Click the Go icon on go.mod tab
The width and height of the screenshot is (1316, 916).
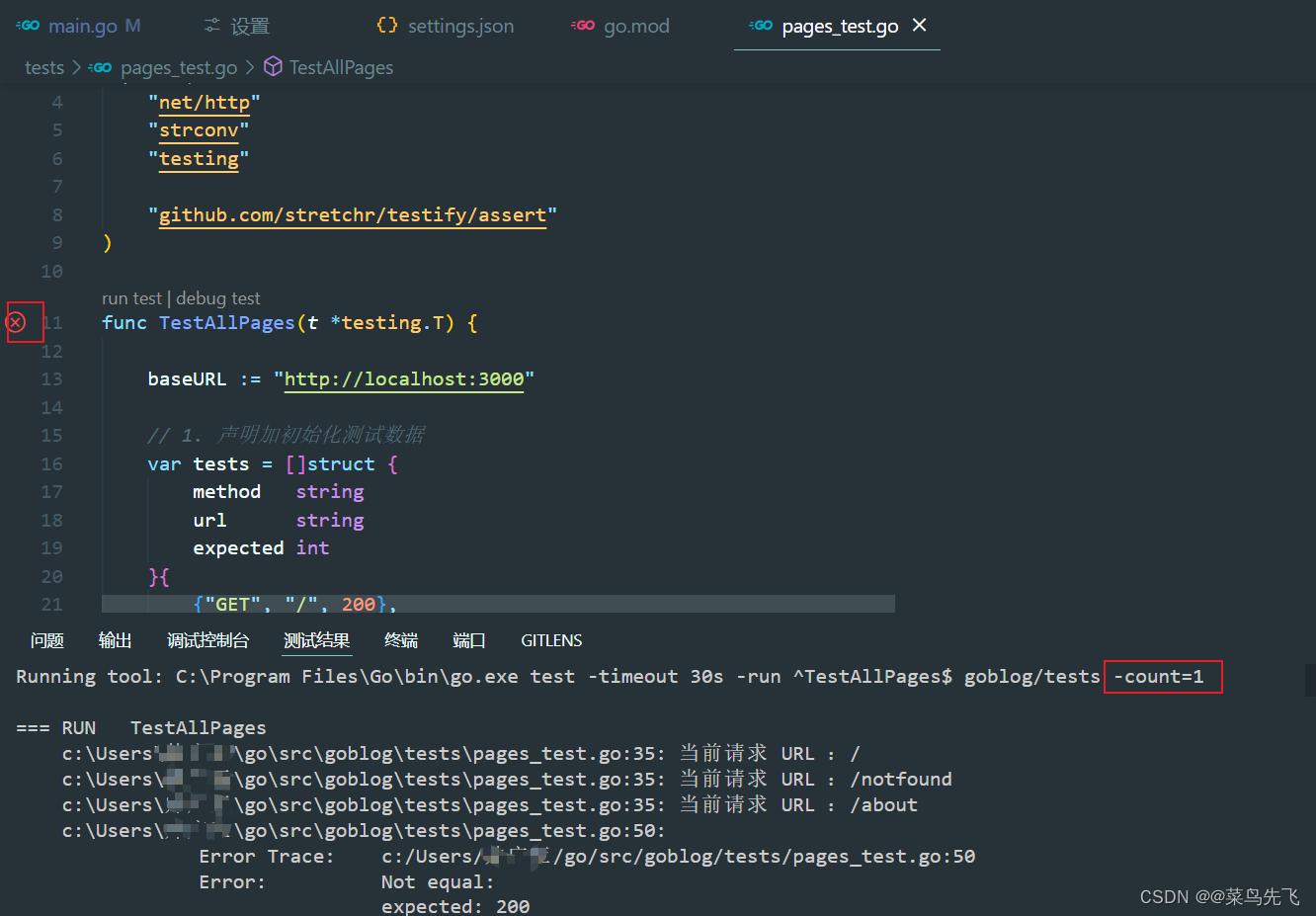pos(583,26)
